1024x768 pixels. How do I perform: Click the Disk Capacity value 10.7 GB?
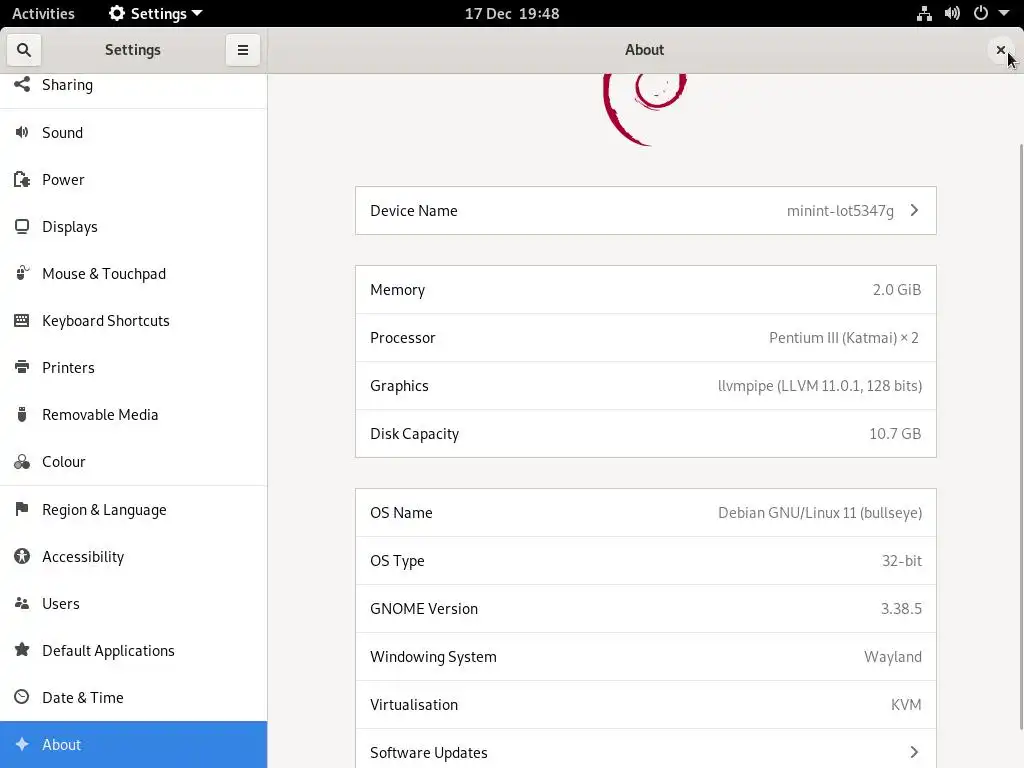pos(895,434)
